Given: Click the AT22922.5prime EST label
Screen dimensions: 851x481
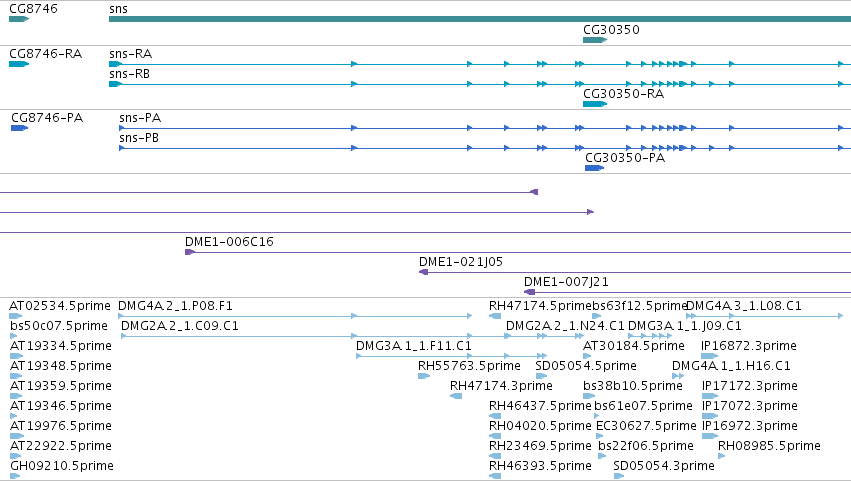Looking at the screenshot, I should pyautogui.click(x=61, y=446).
